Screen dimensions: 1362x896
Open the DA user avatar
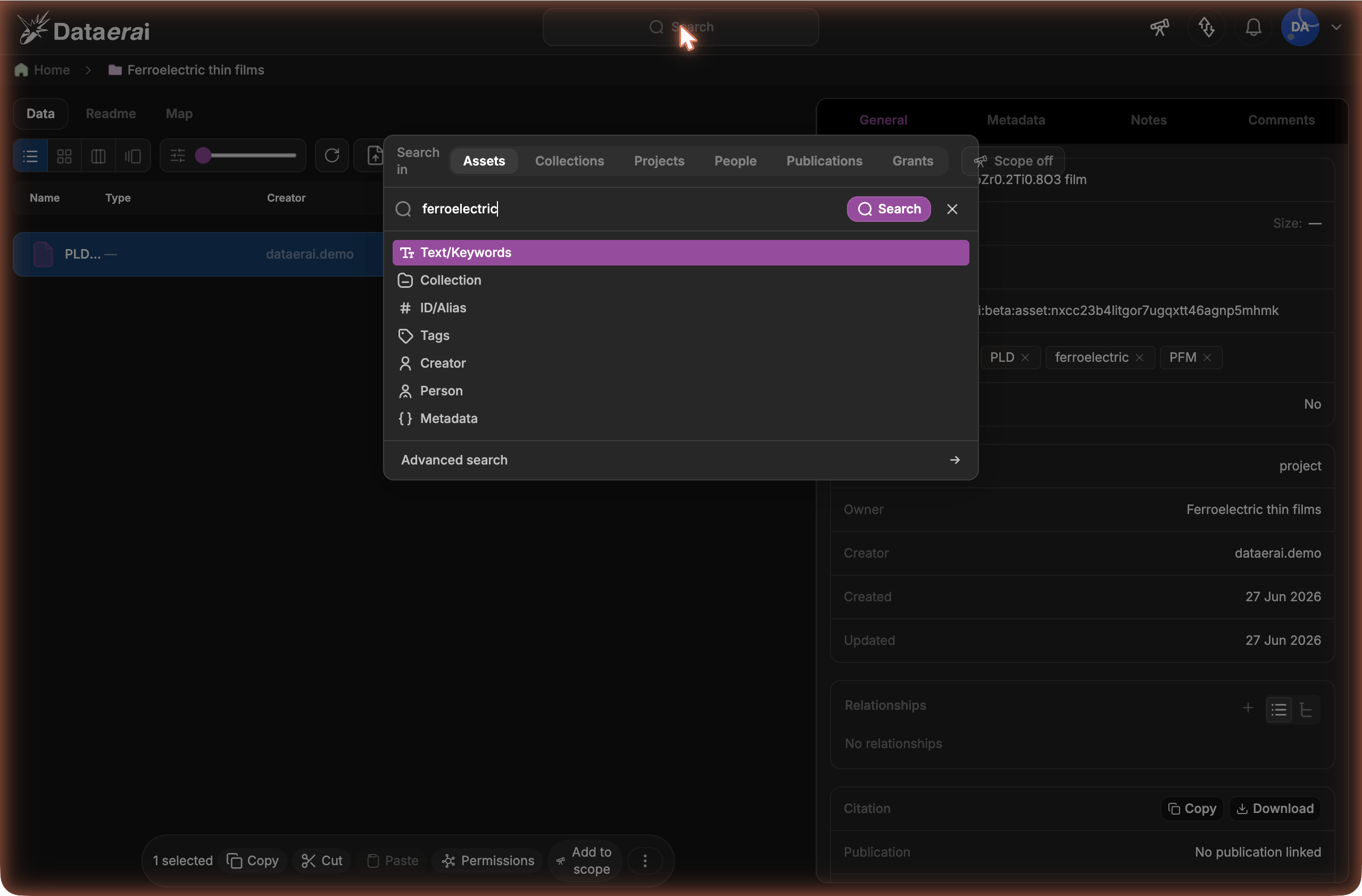1300,27
